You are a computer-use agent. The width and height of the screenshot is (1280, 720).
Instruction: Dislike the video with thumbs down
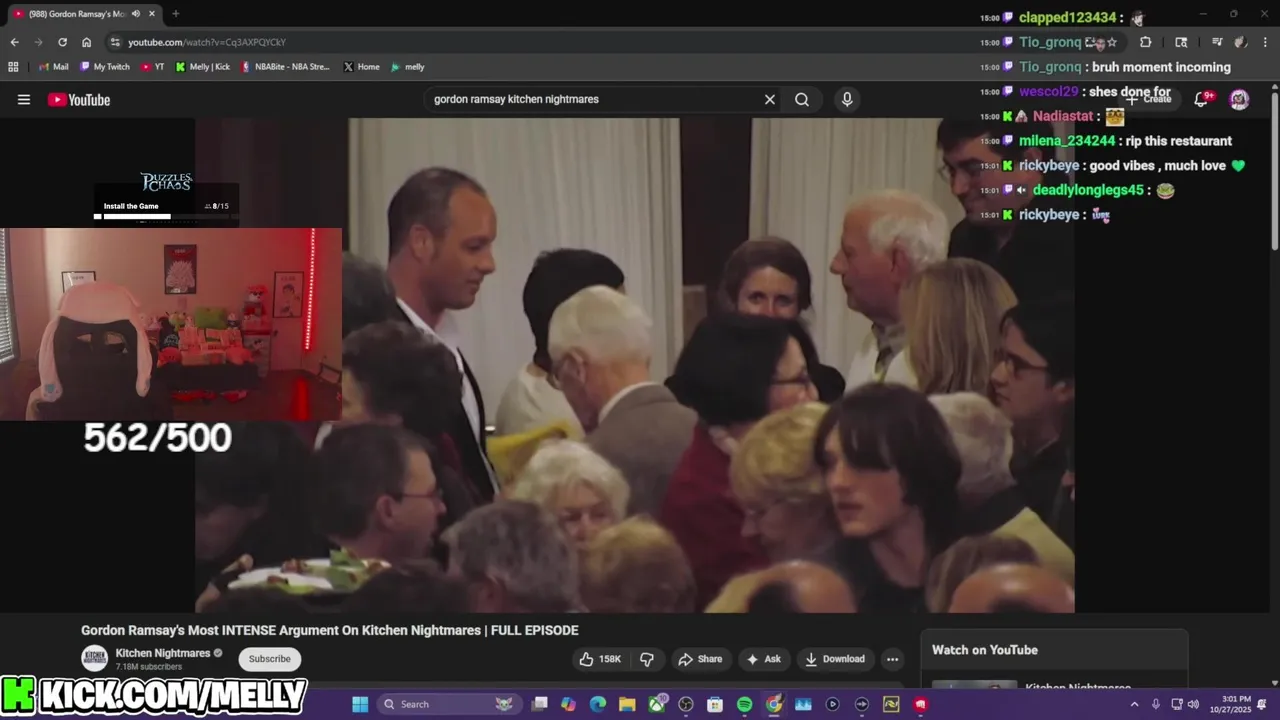point(647,659)
